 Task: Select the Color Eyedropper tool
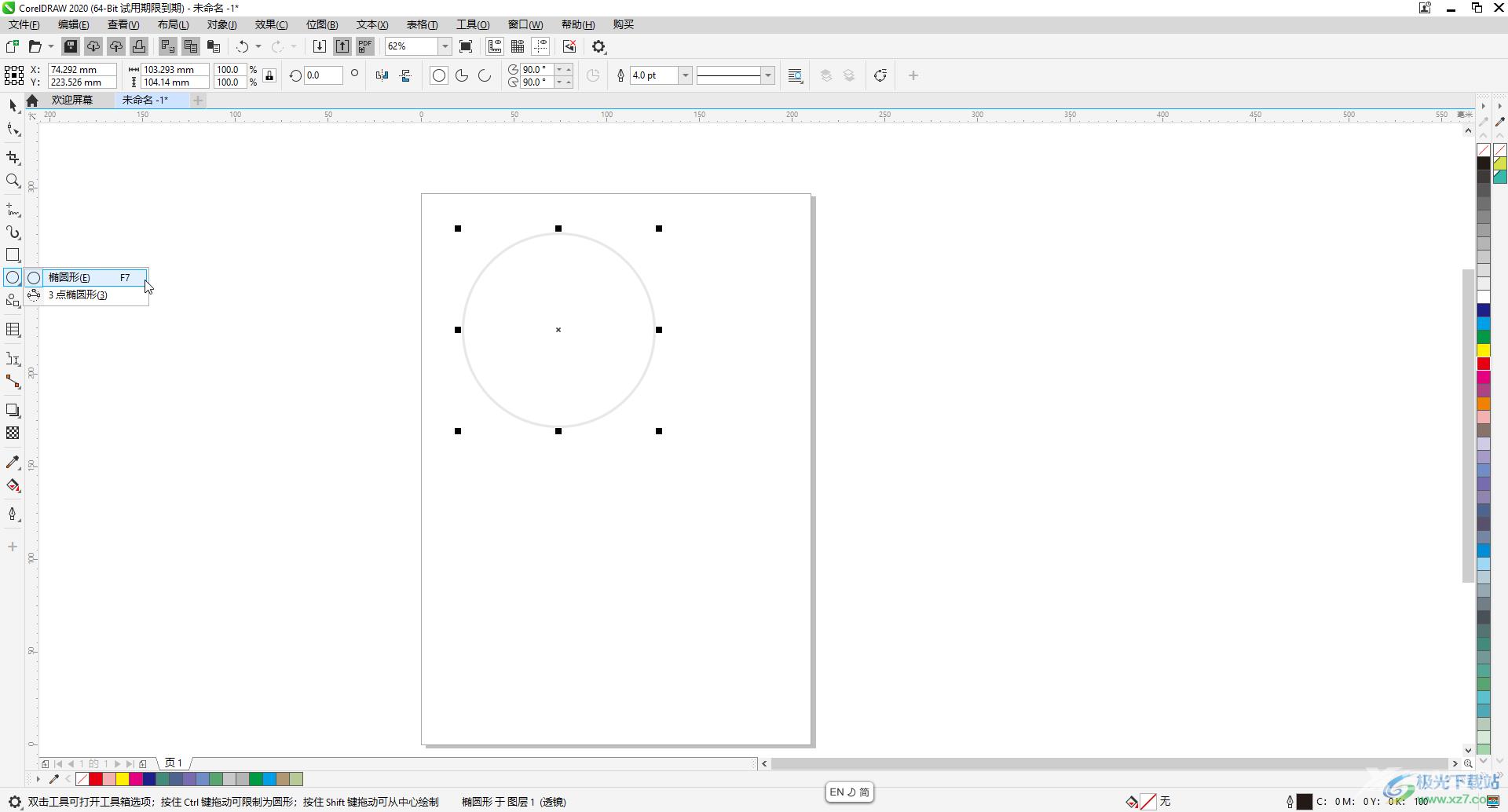[x=13, y=463]
